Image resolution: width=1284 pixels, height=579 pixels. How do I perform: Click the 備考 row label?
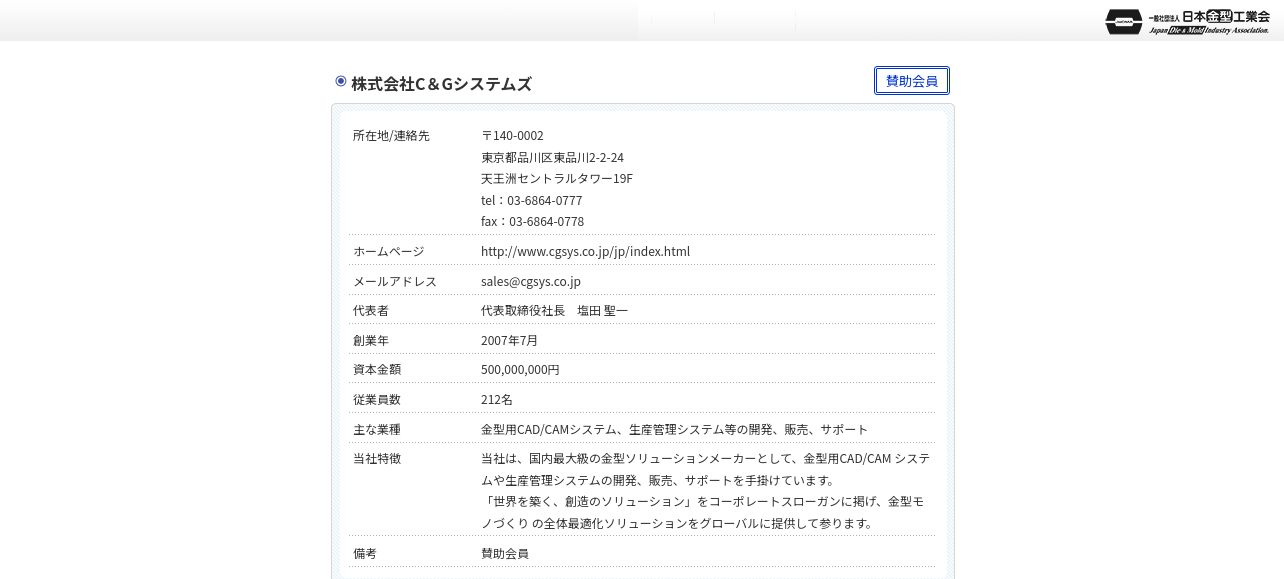pos(365,553)
